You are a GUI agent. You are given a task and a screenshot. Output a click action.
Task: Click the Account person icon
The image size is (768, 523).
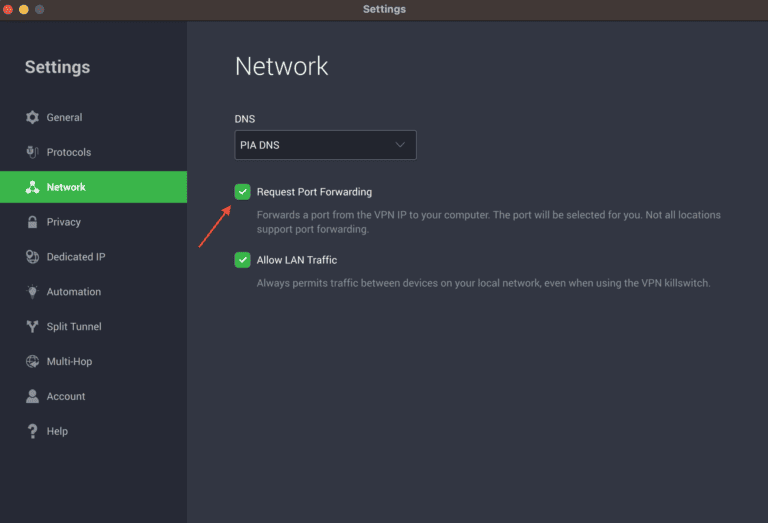pos(32,396)
